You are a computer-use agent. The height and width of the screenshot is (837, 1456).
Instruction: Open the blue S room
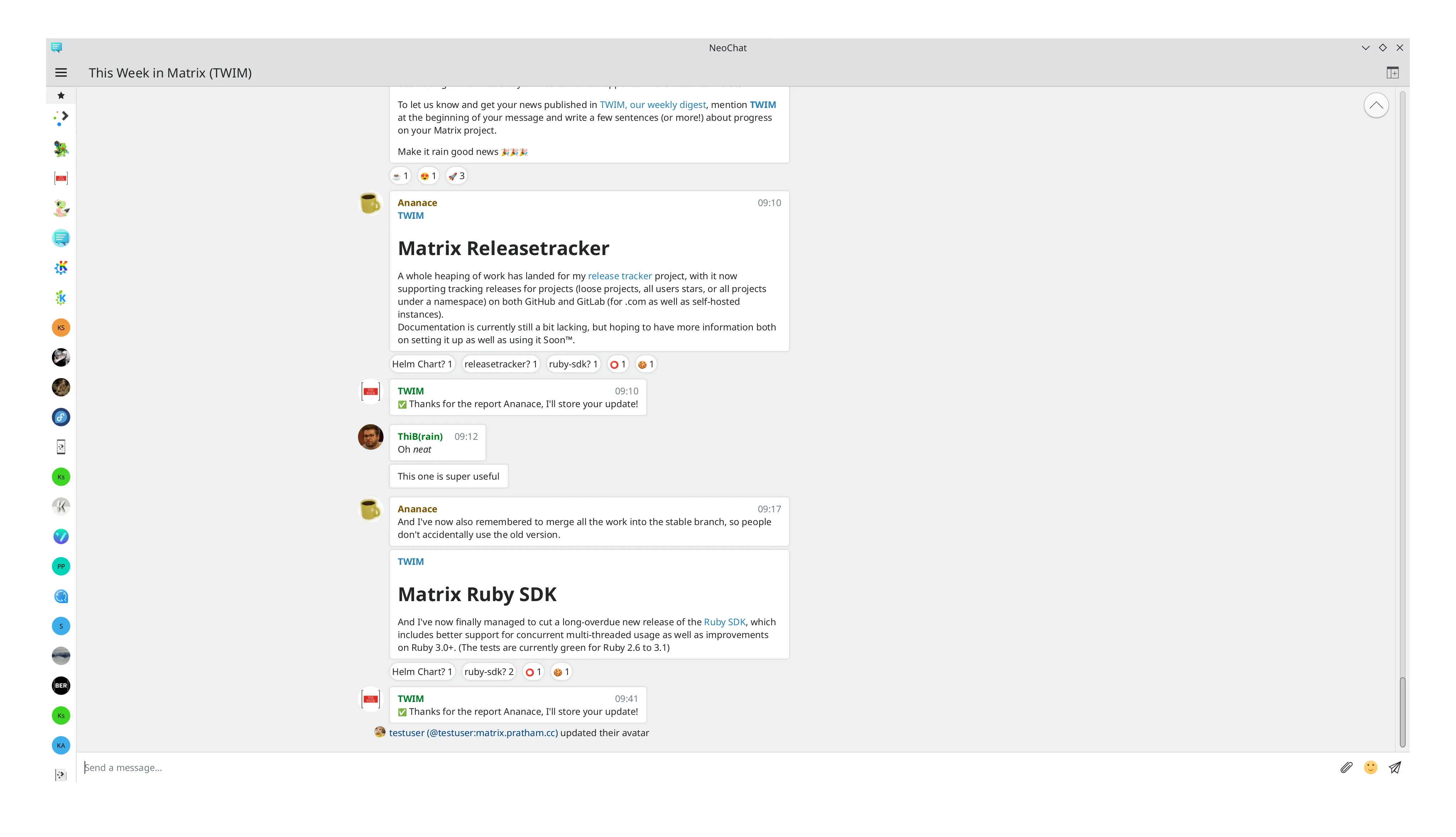pos(61,626)
